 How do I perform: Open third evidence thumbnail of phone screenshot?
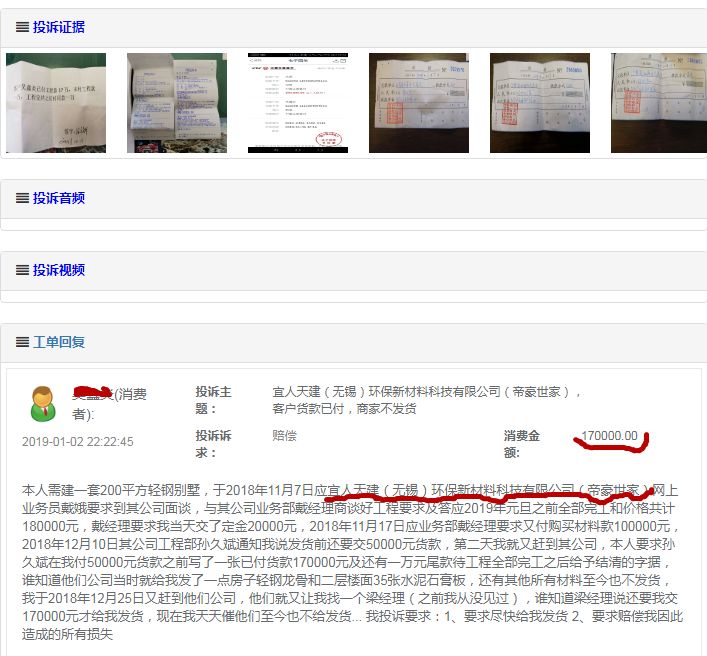298,103
